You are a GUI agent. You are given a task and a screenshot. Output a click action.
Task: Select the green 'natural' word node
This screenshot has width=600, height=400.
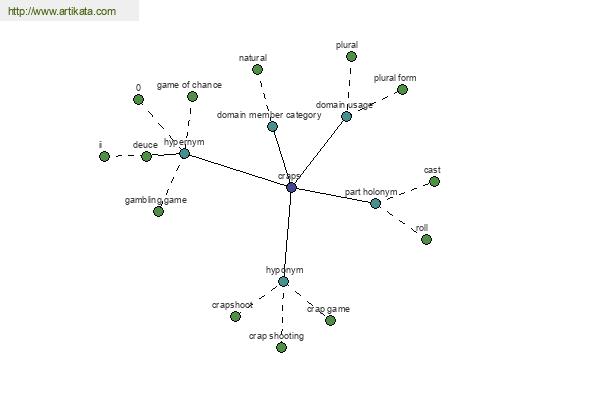pyautogui.click(x=258, y=69)
